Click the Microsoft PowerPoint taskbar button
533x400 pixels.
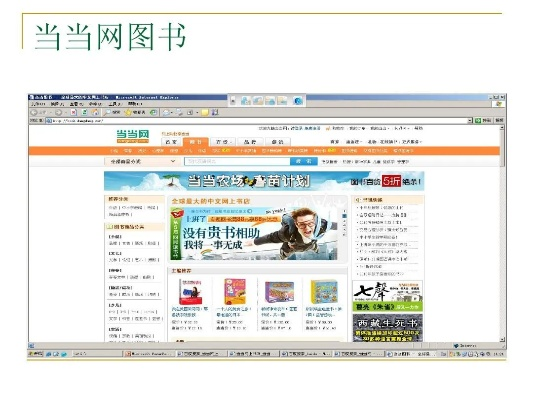click(149, 354)
